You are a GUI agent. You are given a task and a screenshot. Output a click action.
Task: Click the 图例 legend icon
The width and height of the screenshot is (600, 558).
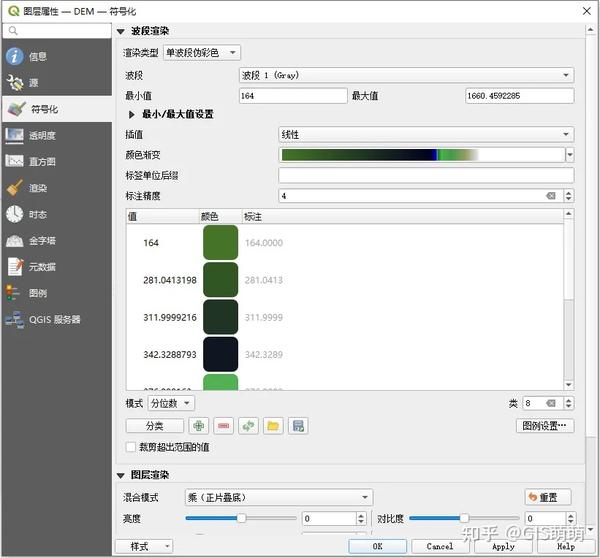click(x=12, y=293)
